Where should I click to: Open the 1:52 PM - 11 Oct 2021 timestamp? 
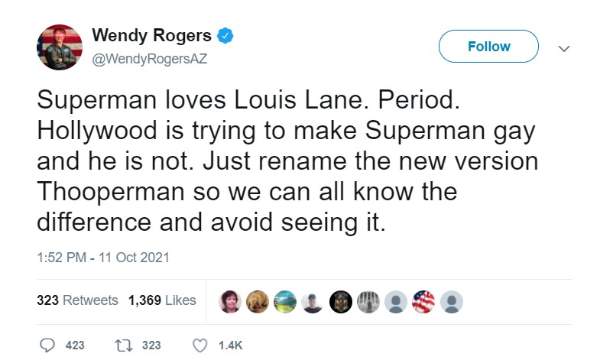click(x=103, y=257)
